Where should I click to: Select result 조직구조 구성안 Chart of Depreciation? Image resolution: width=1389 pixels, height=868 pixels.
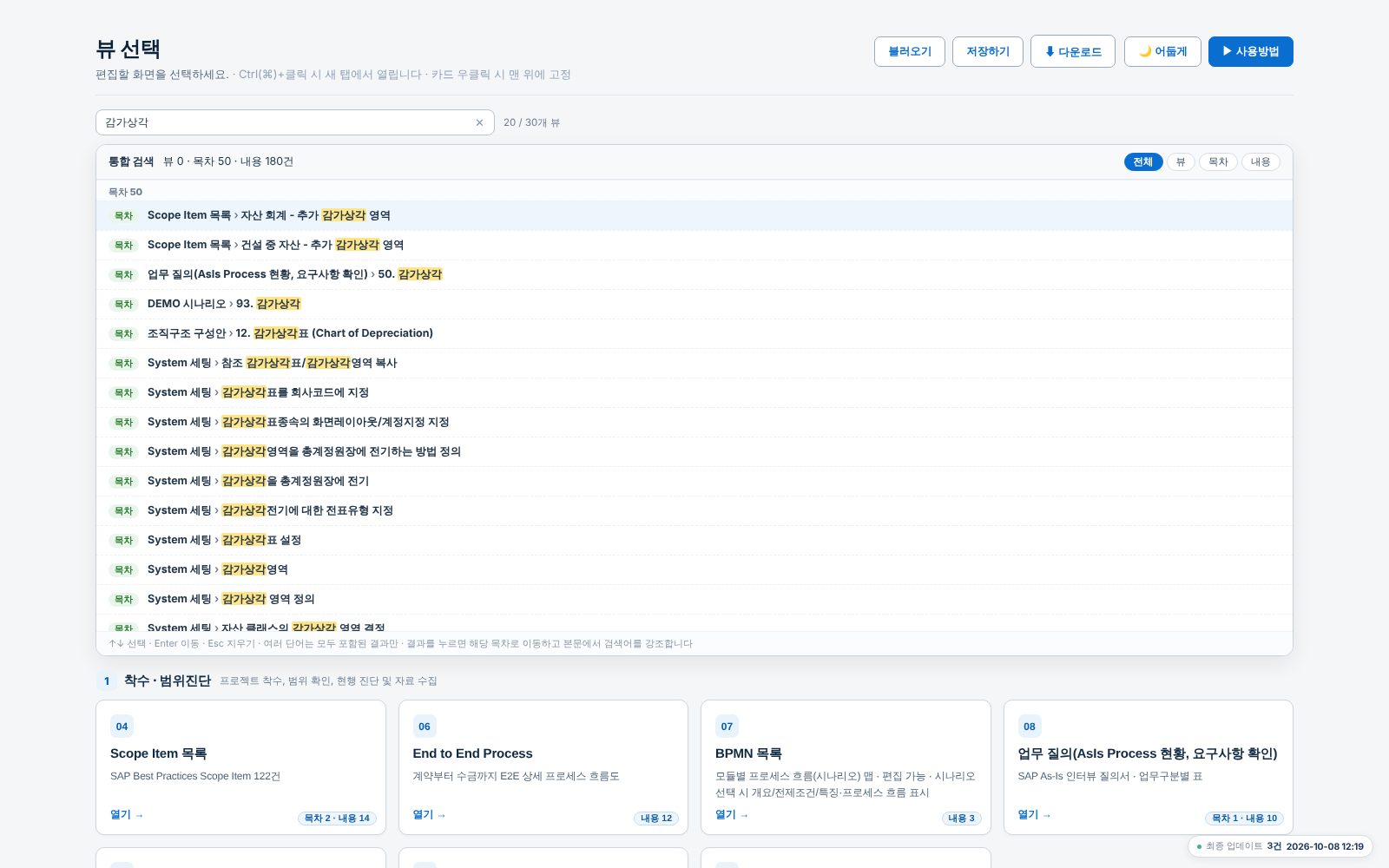pos(694,333)
